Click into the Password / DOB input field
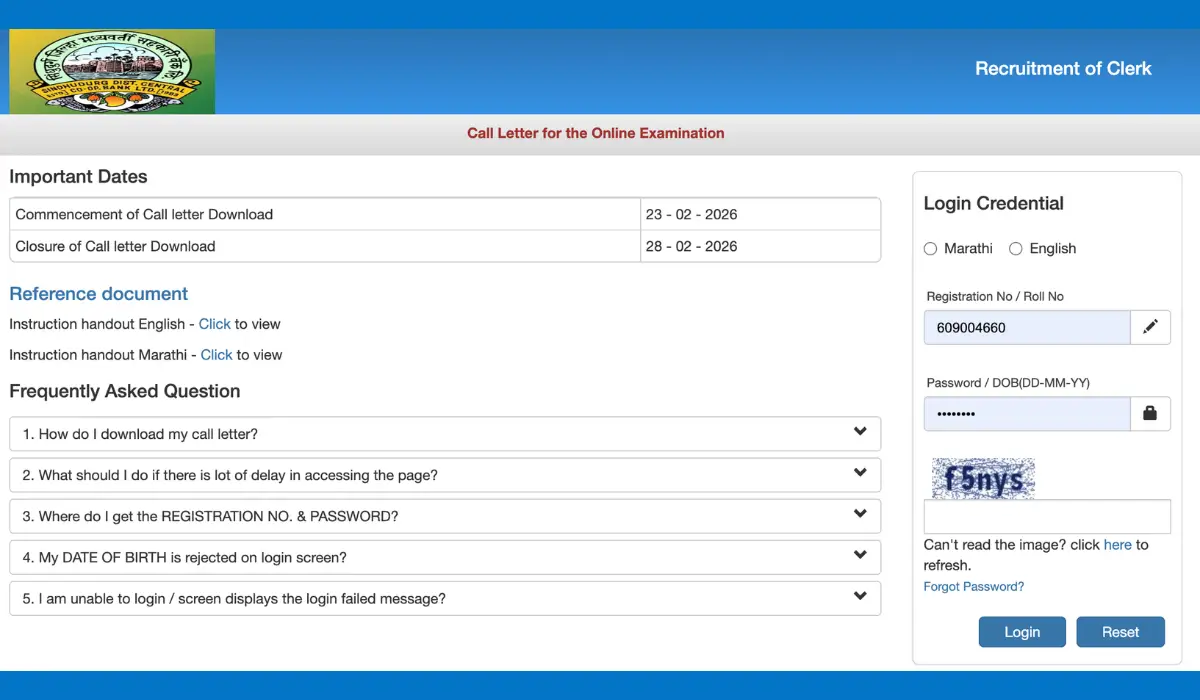The image size is (1200, 700). (1026, 413)
